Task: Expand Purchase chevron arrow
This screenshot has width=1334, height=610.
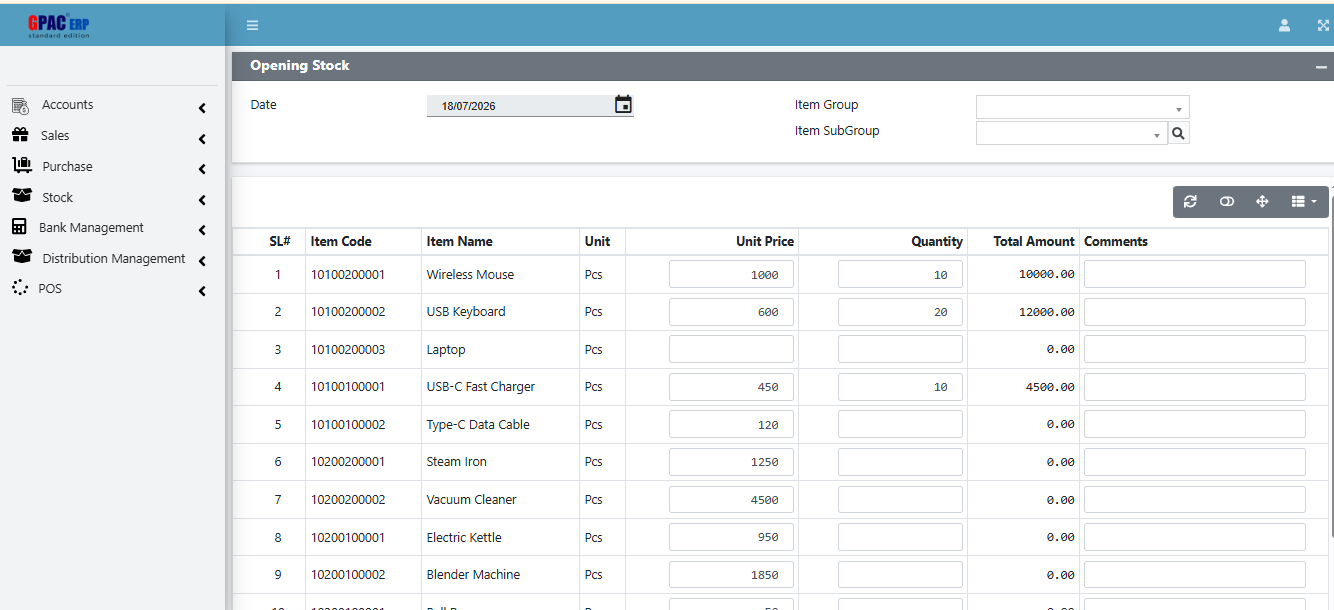Action: tap(202, 170)
